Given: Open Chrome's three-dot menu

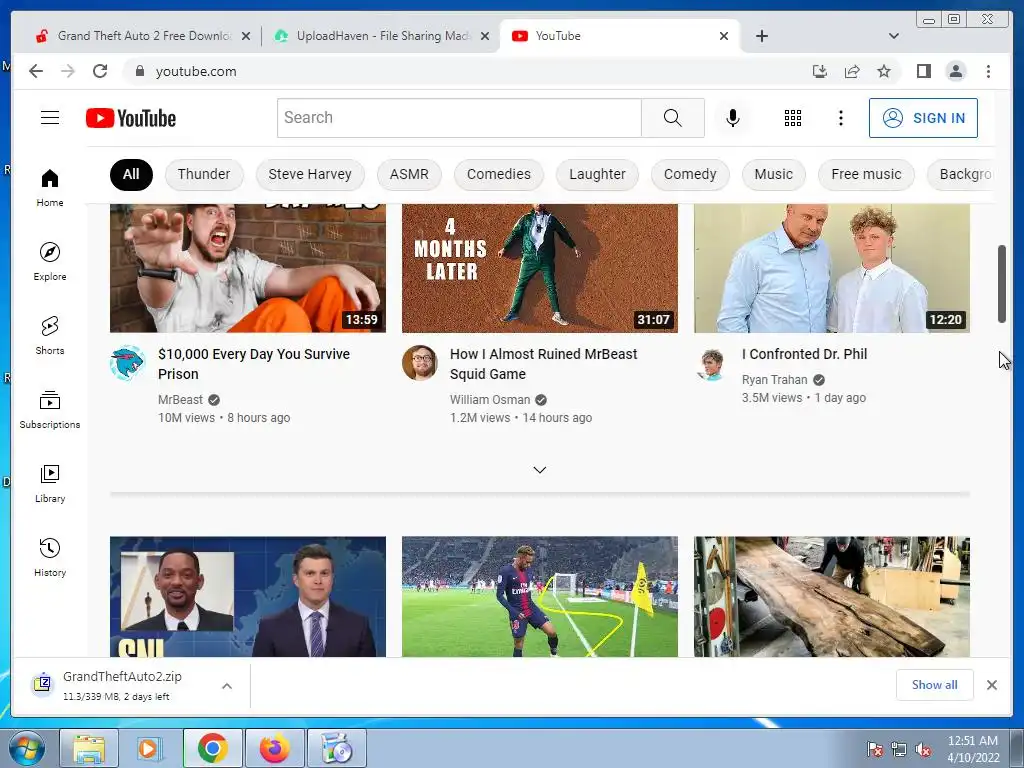Looking at the screenshot, I should [988, 71].
